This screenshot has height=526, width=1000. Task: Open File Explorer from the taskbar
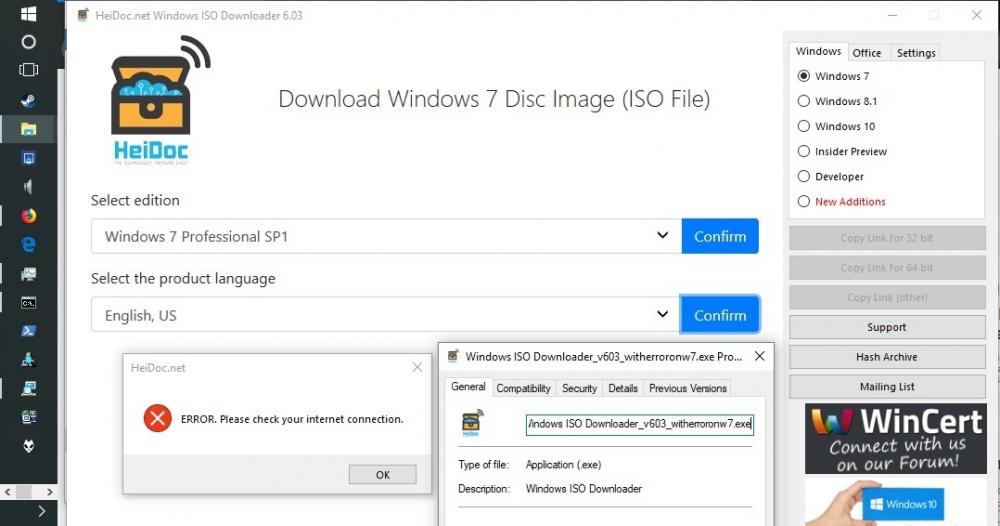[x=28, y=129]
